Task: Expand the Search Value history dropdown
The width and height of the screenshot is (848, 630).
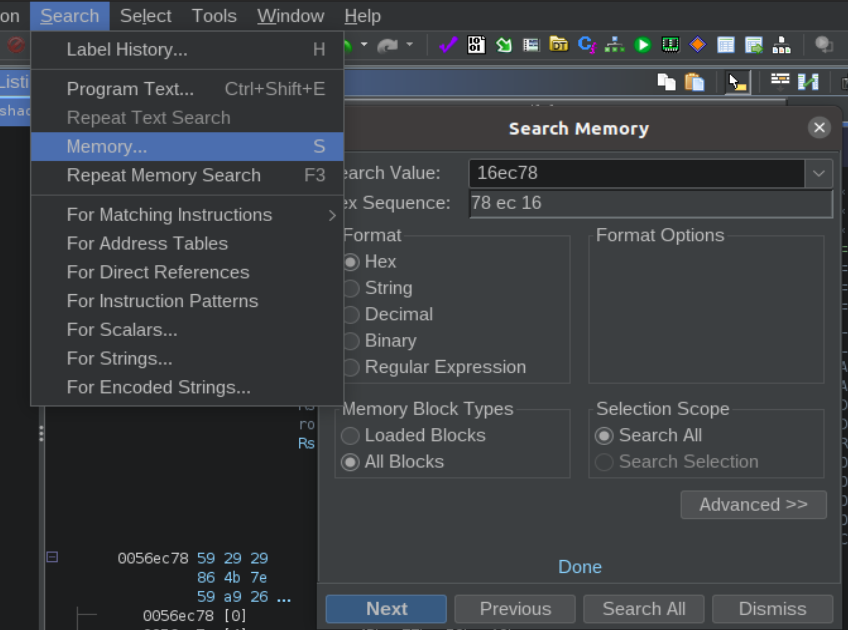Action: coord(818,174)
